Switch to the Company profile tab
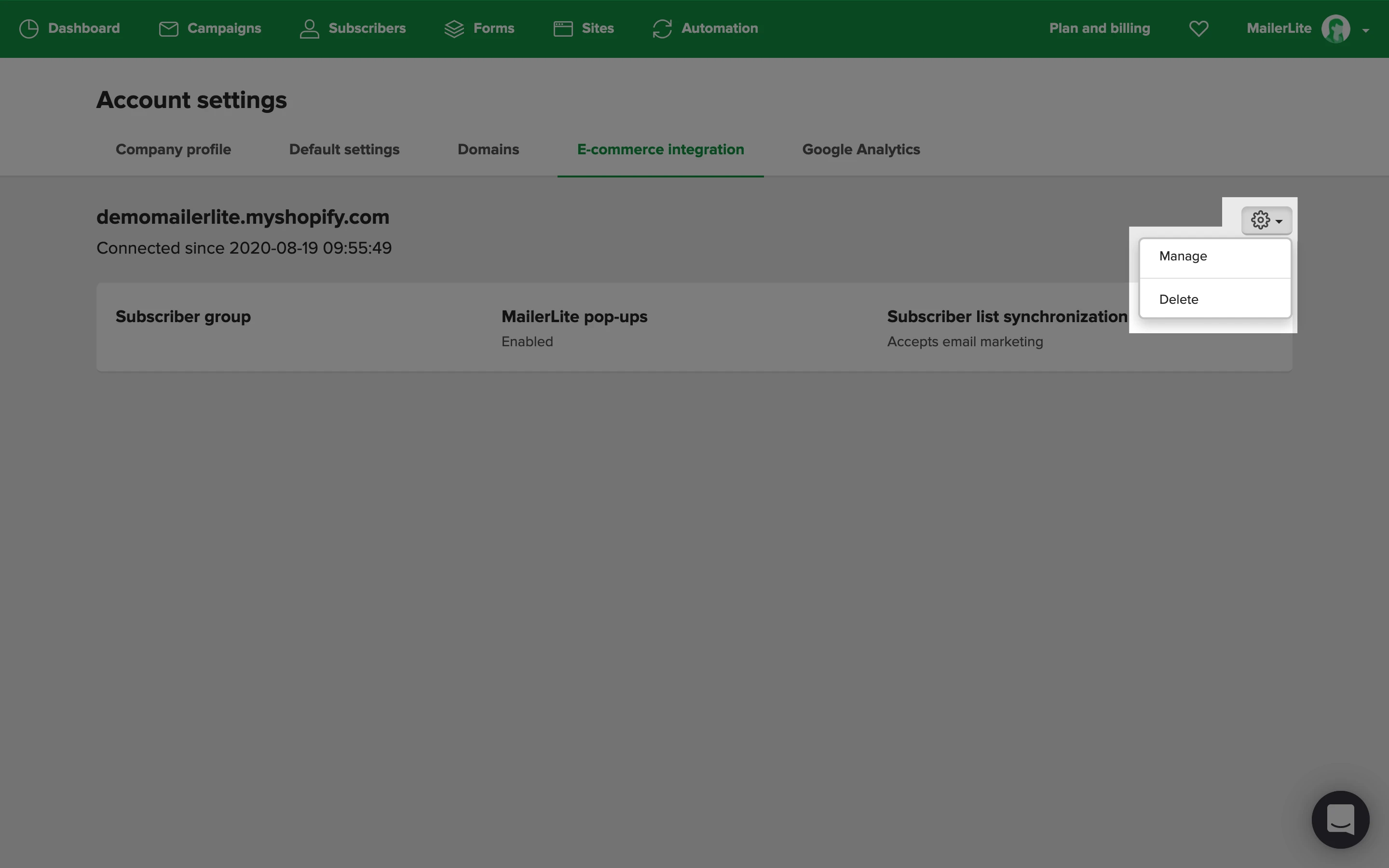Screen dimensions: 1389x868 (x=173, y=149)
